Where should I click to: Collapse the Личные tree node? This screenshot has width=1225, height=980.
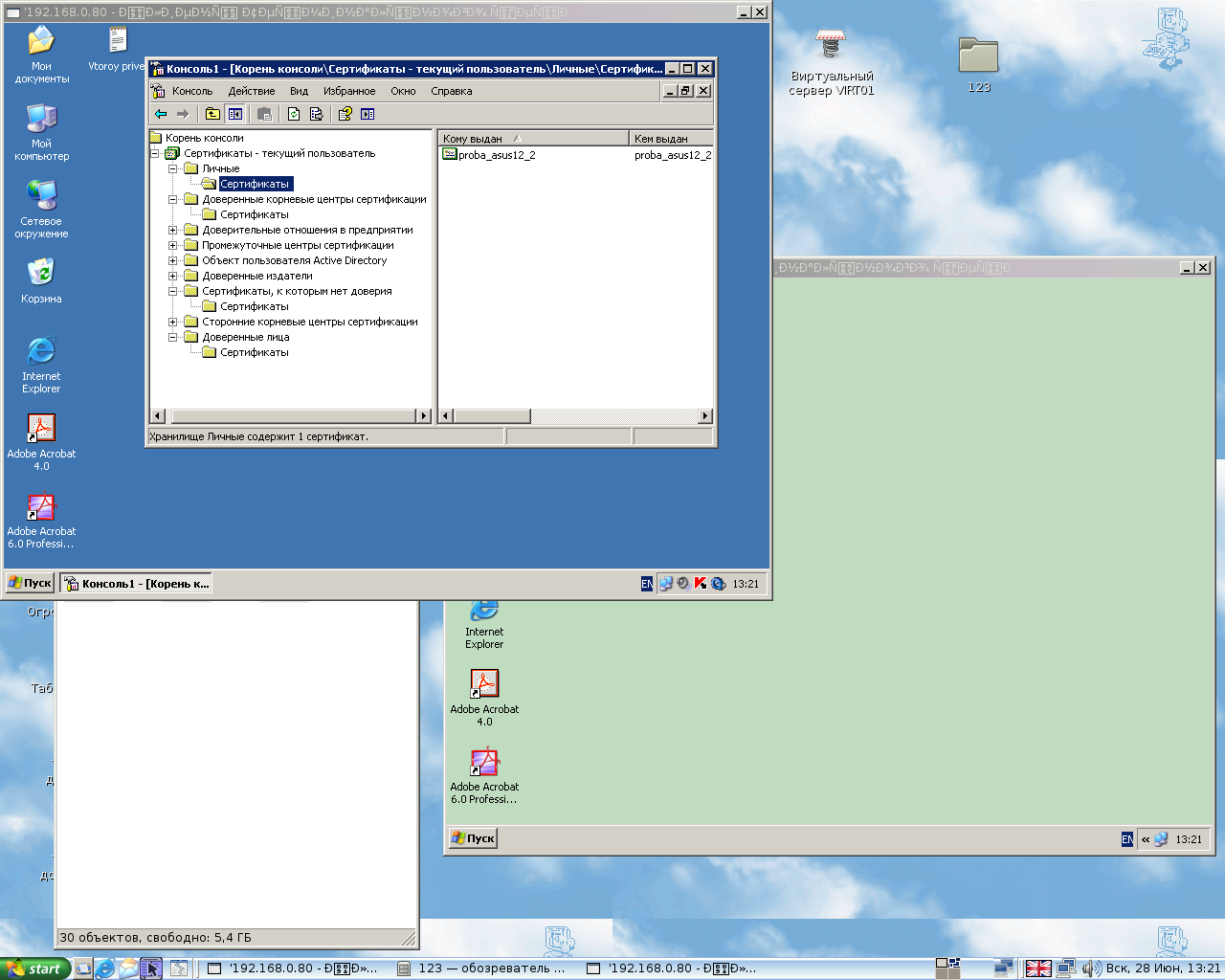(173, 168)
